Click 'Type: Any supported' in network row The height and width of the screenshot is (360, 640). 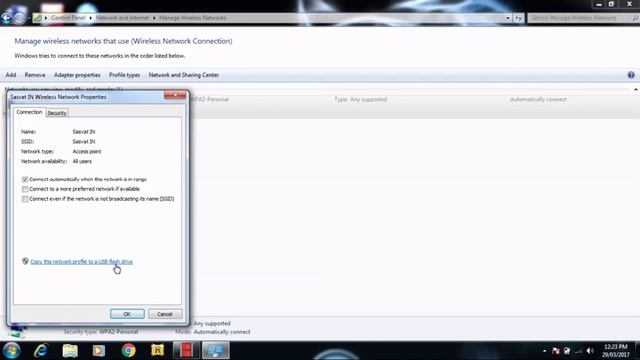tap(360, 99)
